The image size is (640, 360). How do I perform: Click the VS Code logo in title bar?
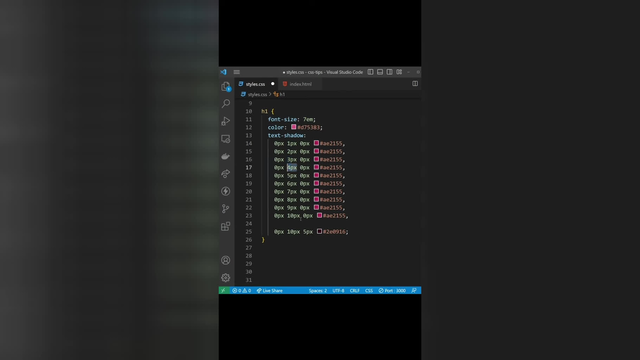[224, 72]
